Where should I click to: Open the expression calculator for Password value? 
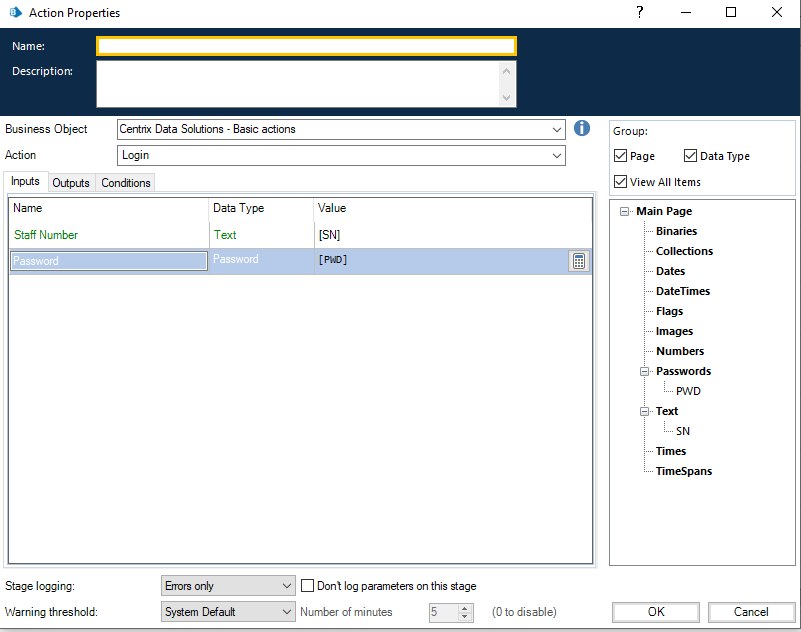tap(578, 260)
